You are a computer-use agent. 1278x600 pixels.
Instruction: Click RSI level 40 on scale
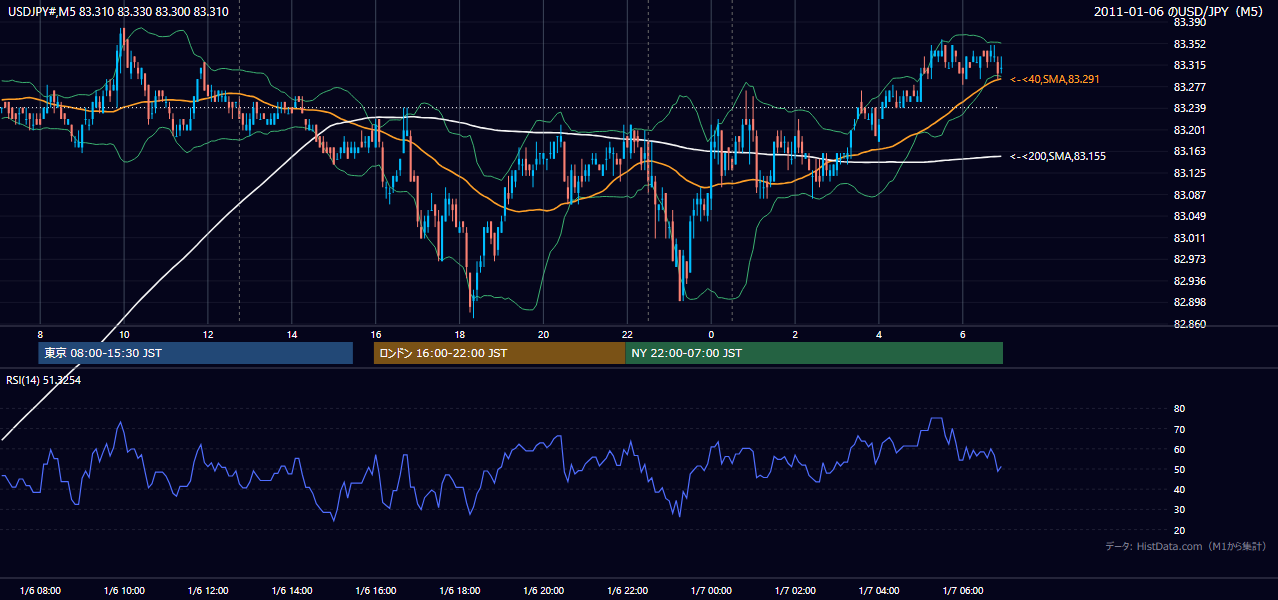pyautogui.click(x=1179, y=489)
